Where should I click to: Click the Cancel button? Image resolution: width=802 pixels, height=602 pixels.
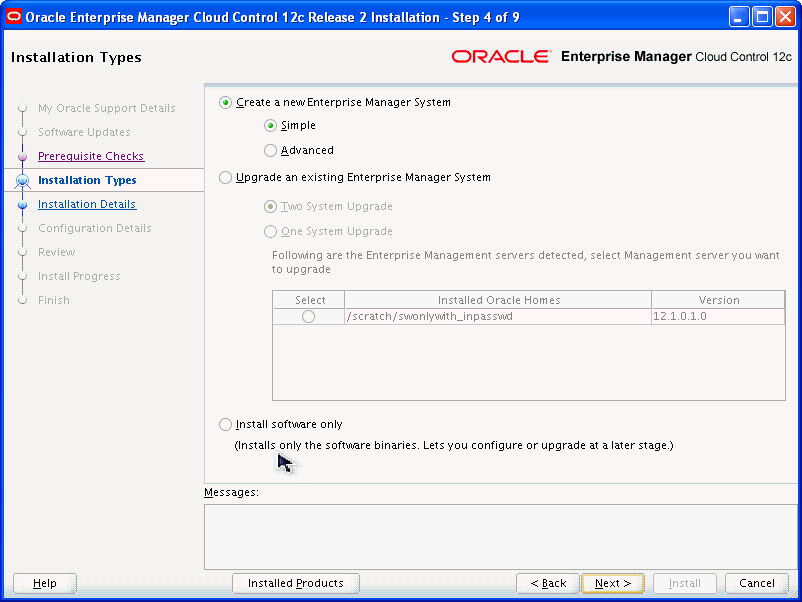click(x=756, y=583)
